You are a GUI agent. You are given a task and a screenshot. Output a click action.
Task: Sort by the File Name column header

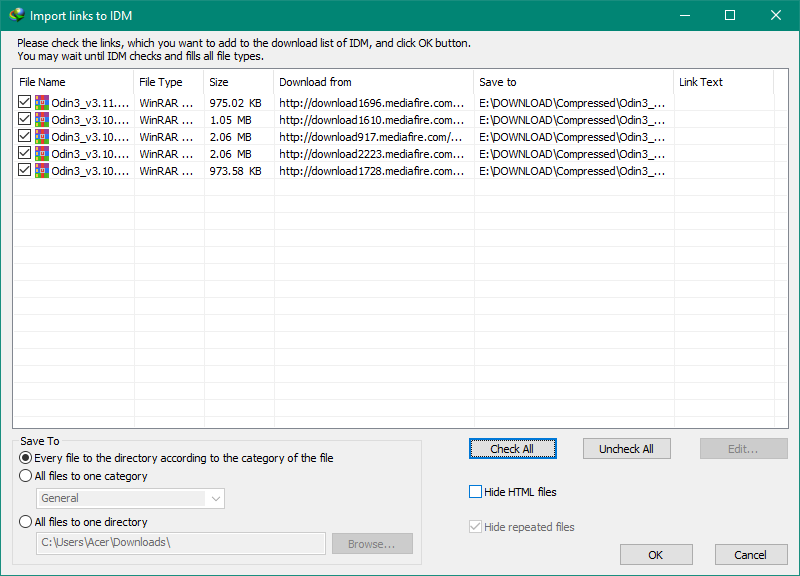(x=73, y=82)
